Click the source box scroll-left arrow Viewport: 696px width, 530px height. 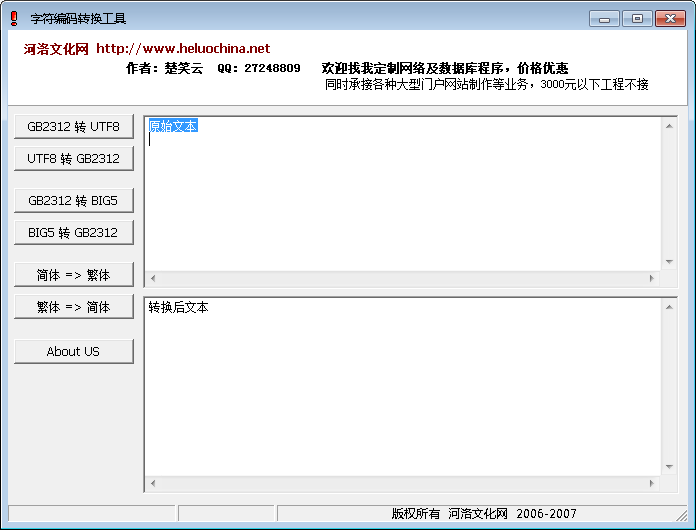click(x=153, y=278)
